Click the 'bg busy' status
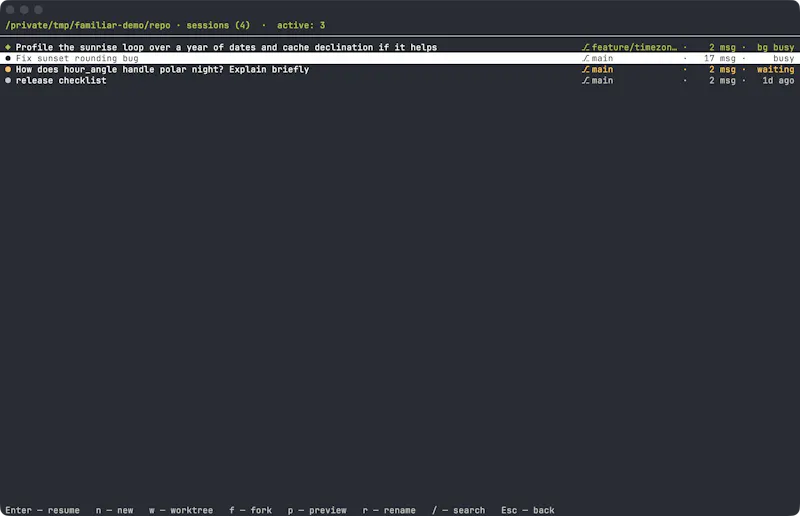This screenshot has width=800, height=516. click(x=776, y=47)
